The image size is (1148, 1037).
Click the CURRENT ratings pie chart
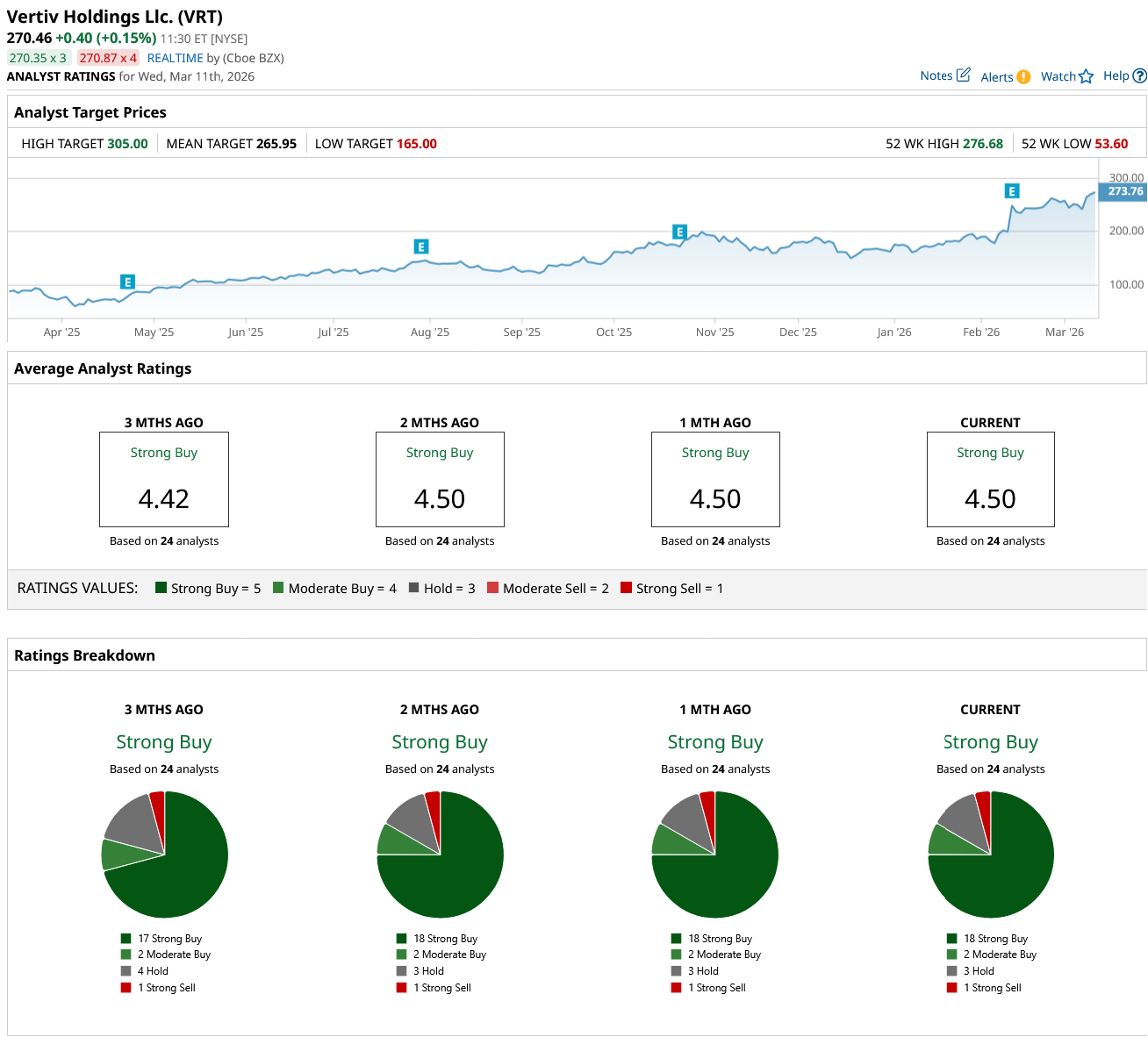click(990, 855)
